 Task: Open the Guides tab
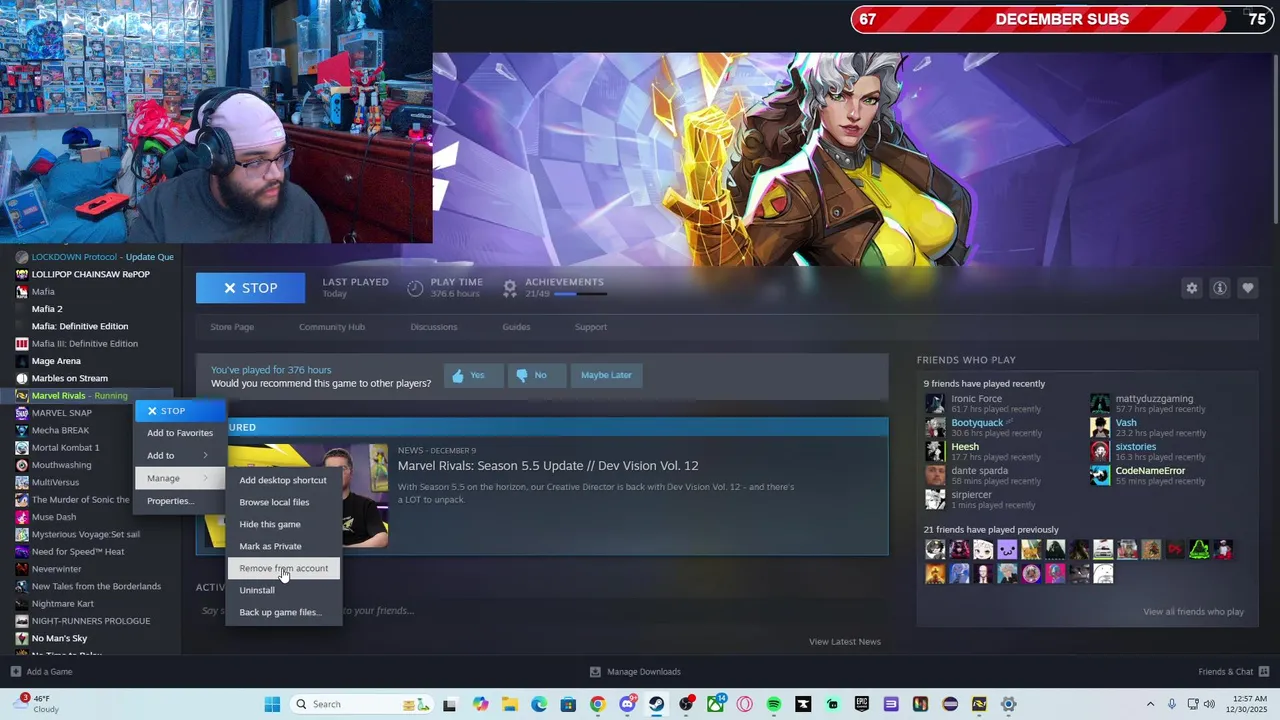pos(516,327)
